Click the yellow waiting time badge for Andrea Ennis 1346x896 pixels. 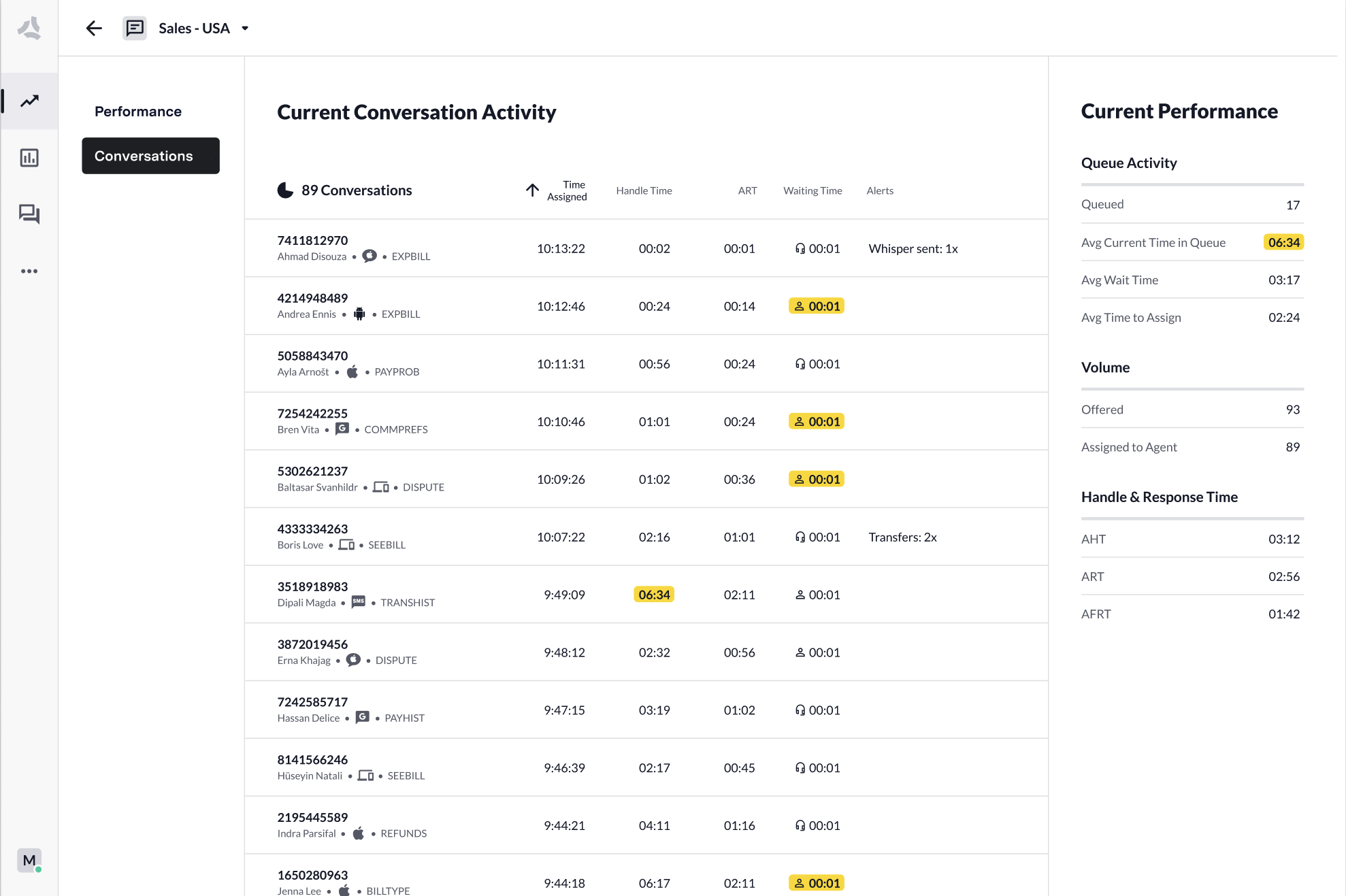tap(817, 306)
